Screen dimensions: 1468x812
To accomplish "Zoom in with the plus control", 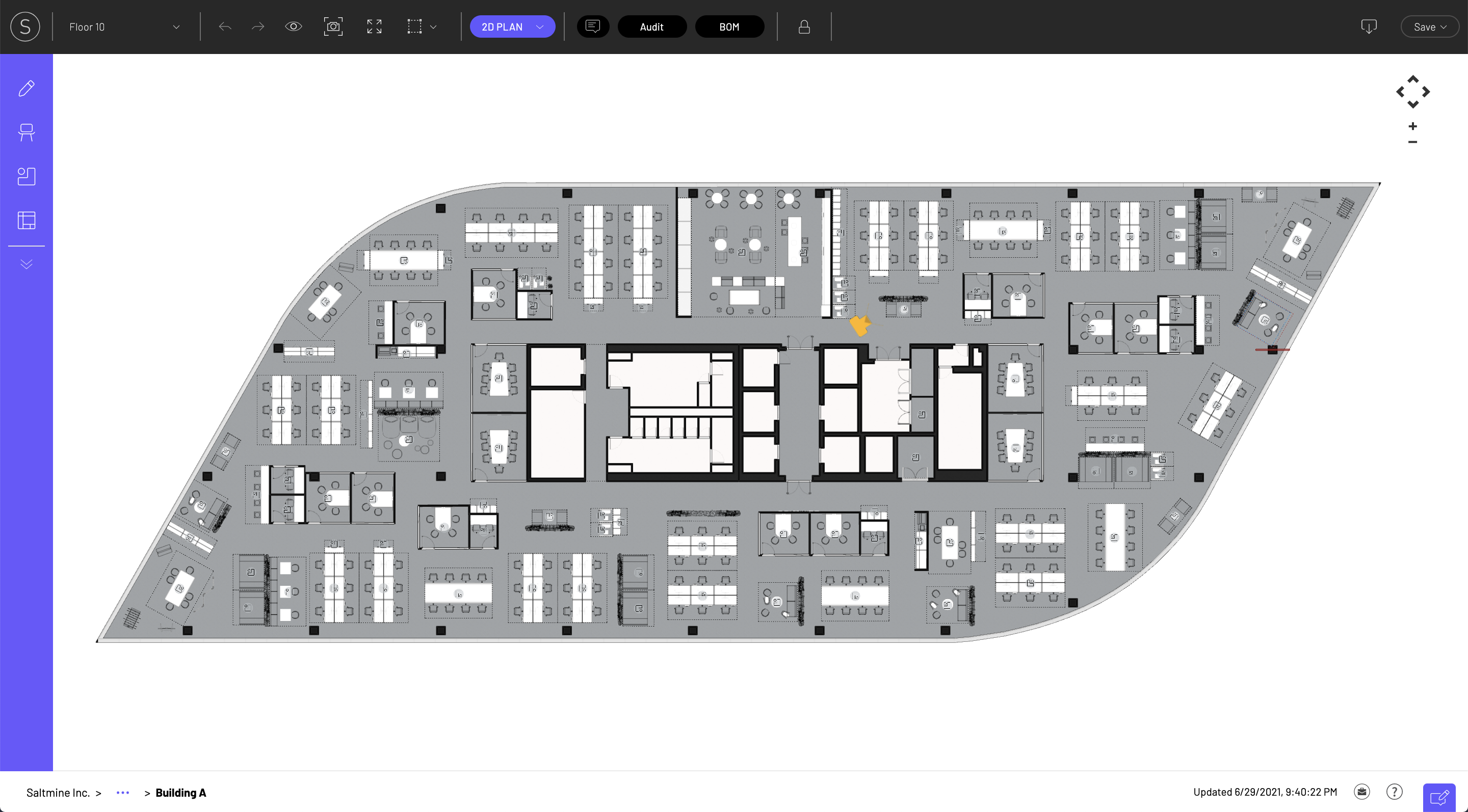I will [x=1413, y=126].
